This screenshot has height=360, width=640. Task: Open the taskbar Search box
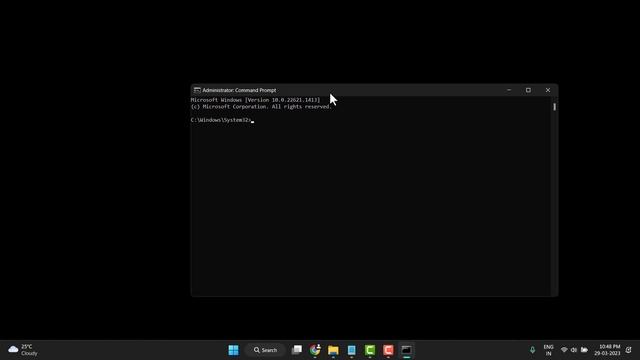click(266, 350)
